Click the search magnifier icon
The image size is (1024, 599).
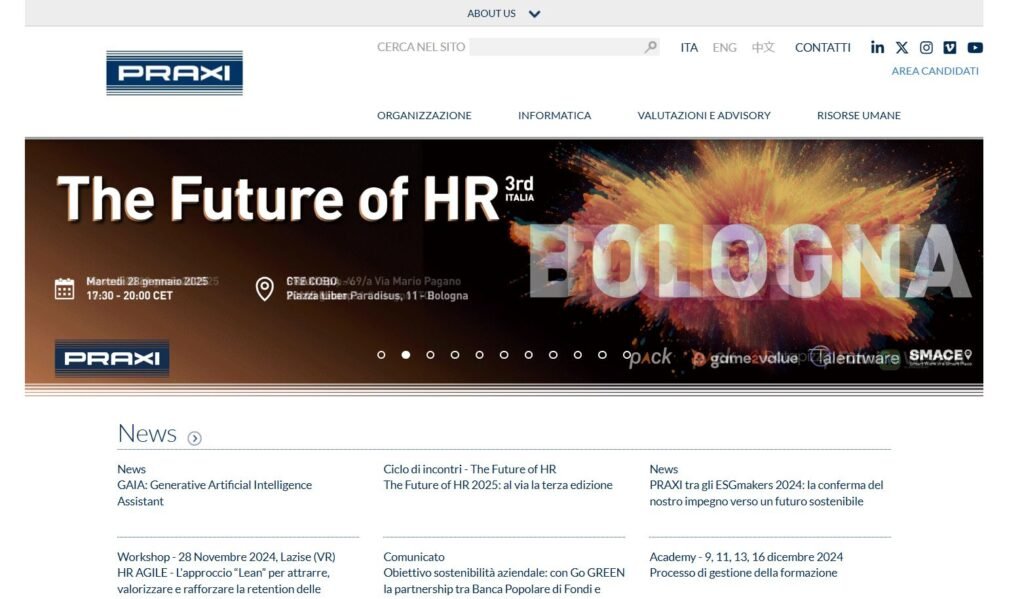click(x=650, y=47)
